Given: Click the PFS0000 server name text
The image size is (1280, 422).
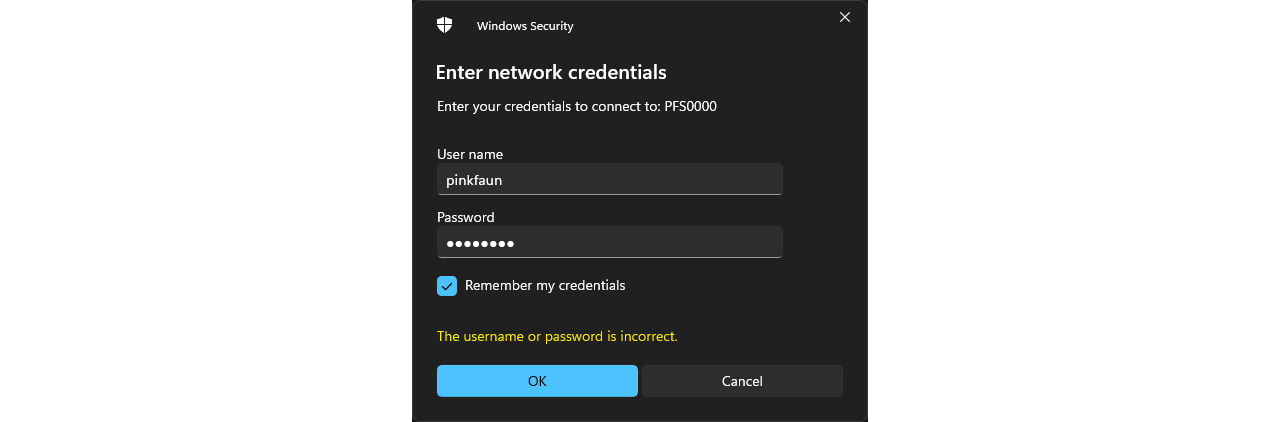Looking at the screenshot, I should (691, 106).
